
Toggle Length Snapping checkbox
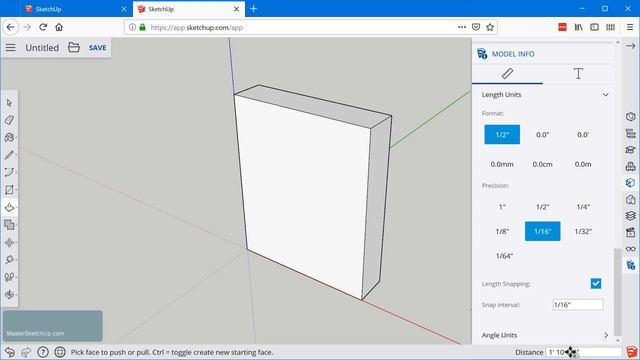coord(596,283)
